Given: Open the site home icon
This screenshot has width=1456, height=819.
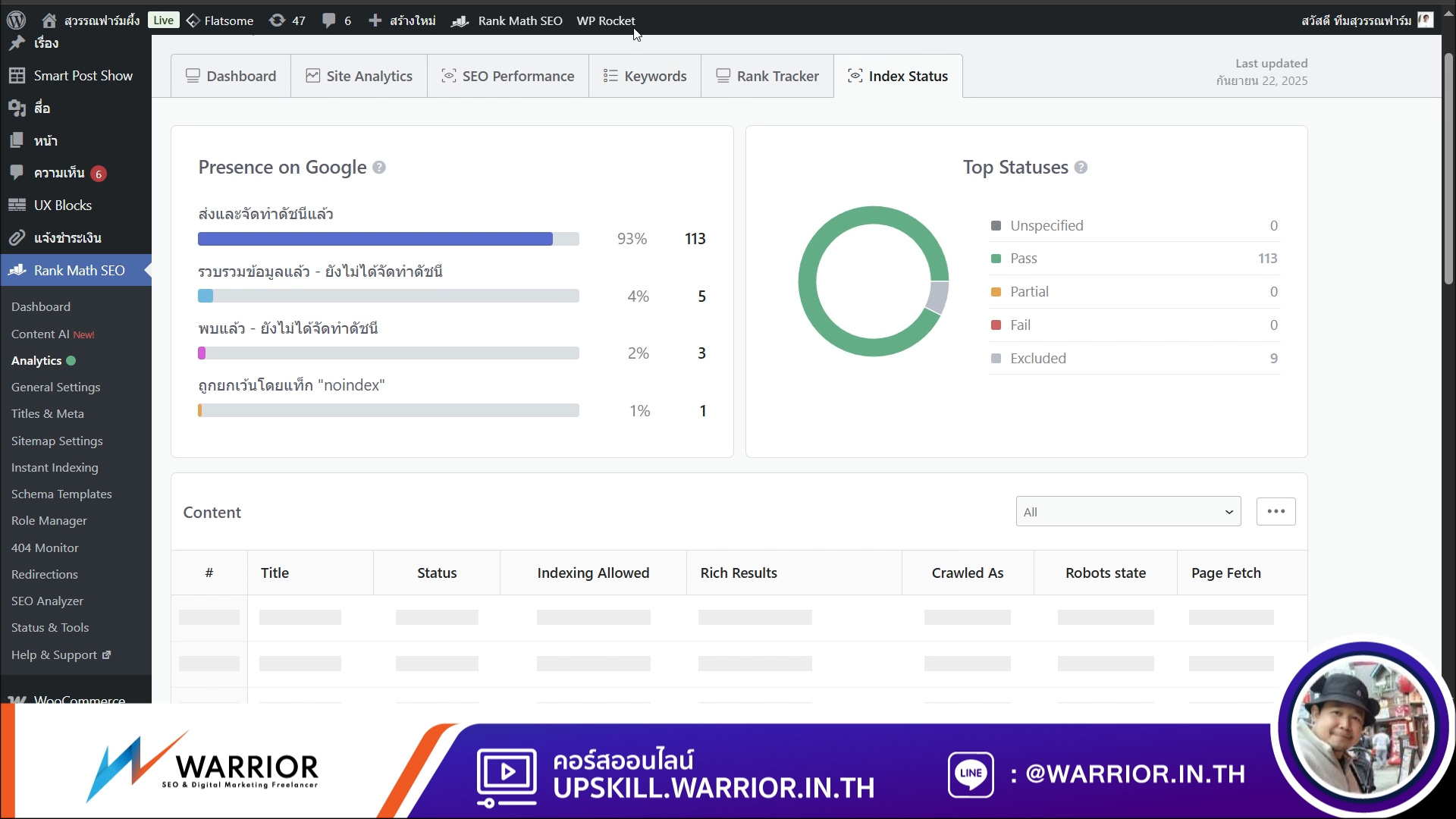Looking at the screenshot, I should click(x=49, y=20).
